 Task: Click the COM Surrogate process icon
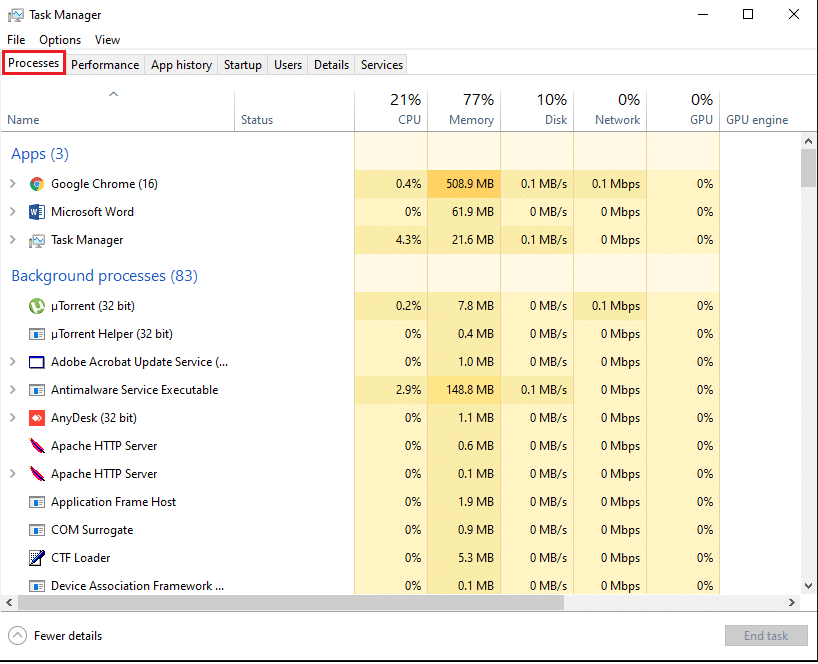tap(37, 530)
